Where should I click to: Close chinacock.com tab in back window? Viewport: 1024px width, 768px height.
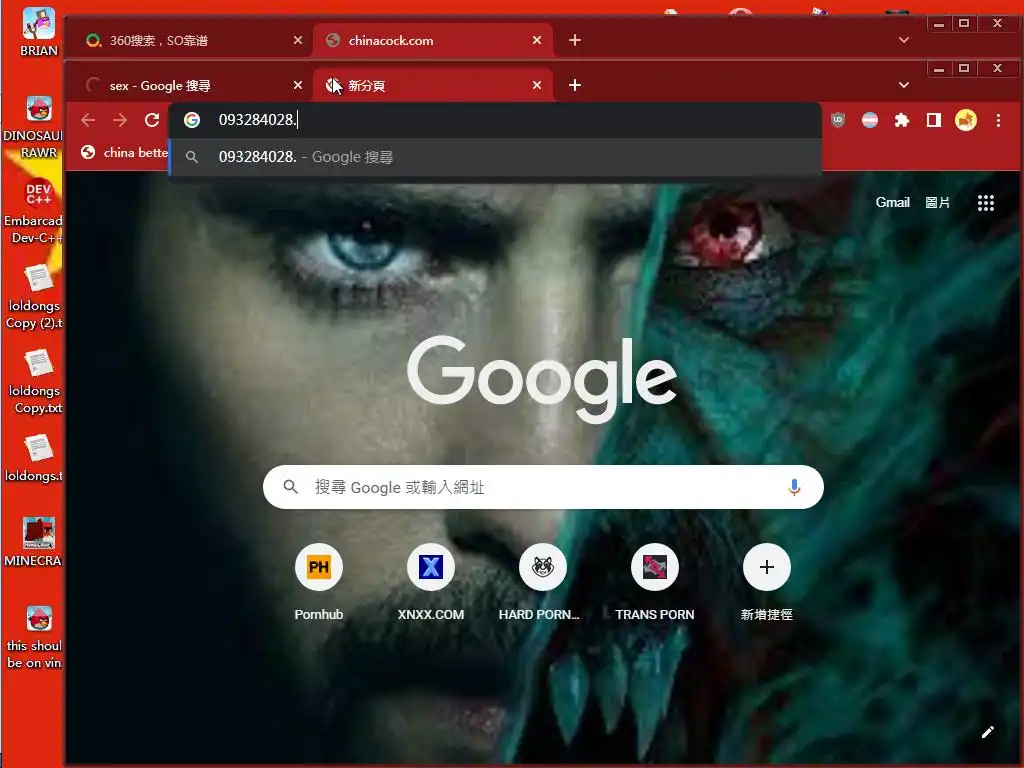pyautogui.click(x=537, y=40)
